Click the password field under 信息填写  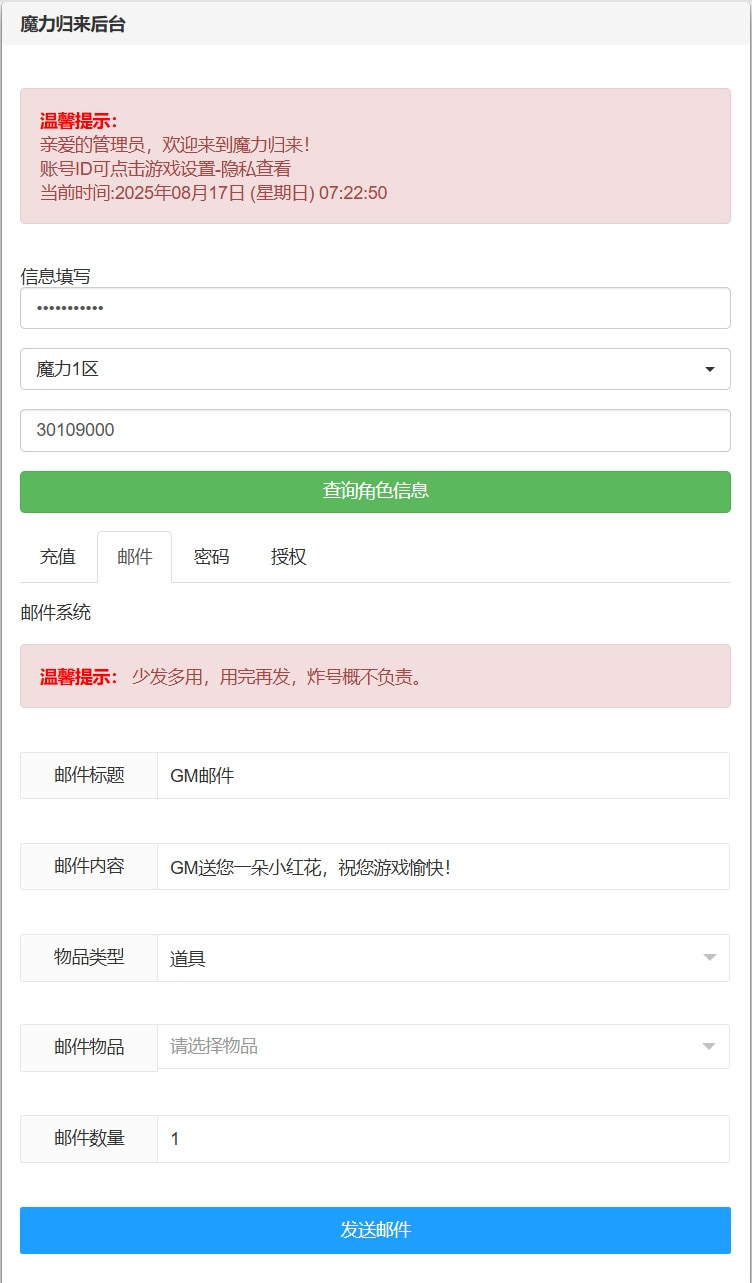coord(375,308)
